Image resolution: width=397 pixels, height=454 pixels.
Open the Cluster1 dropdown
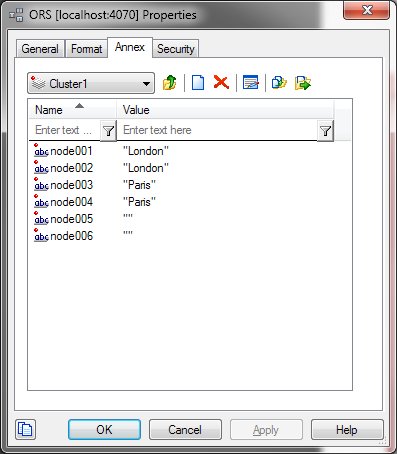tap(91, 83)
